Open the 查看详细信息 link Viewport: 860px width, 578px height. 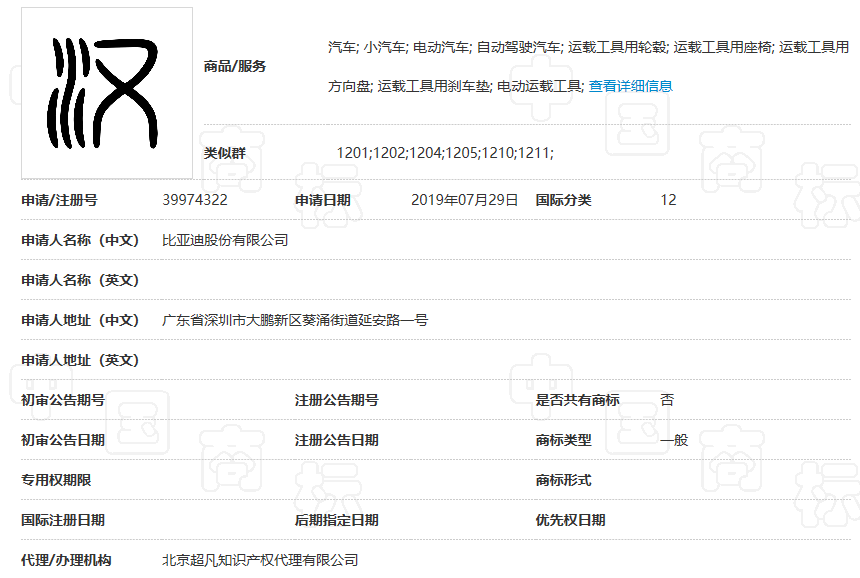pos(630,86)
